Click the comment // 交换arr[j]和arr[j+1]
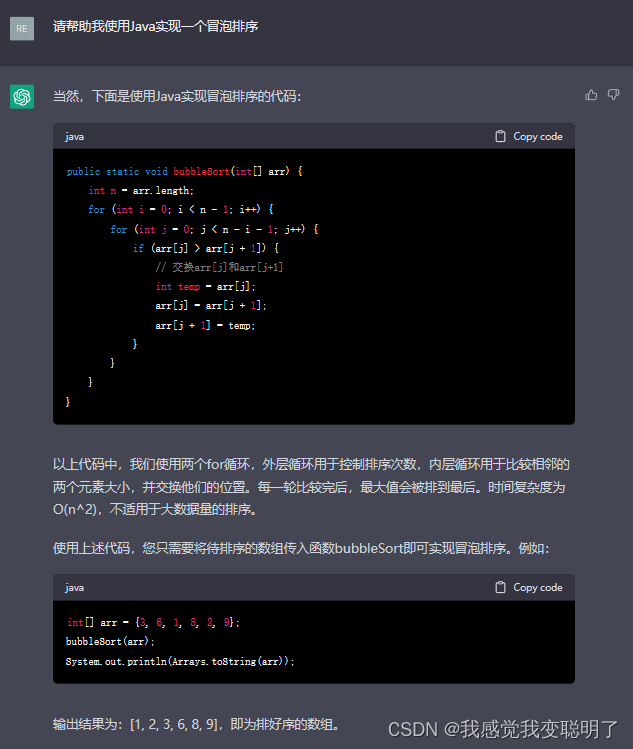 (x=219, y=268)
